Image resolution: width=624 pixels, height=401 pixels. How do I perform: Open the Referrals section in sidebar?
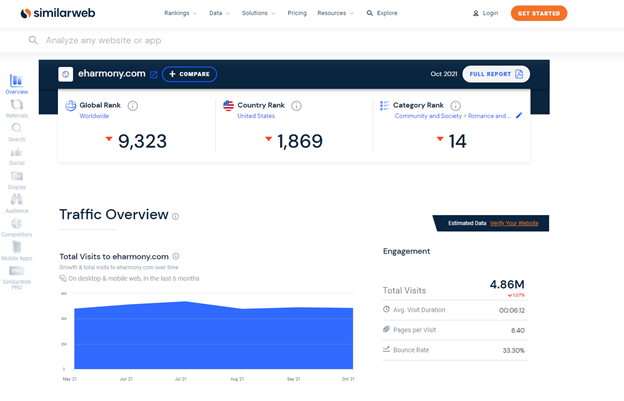point(17,108)
